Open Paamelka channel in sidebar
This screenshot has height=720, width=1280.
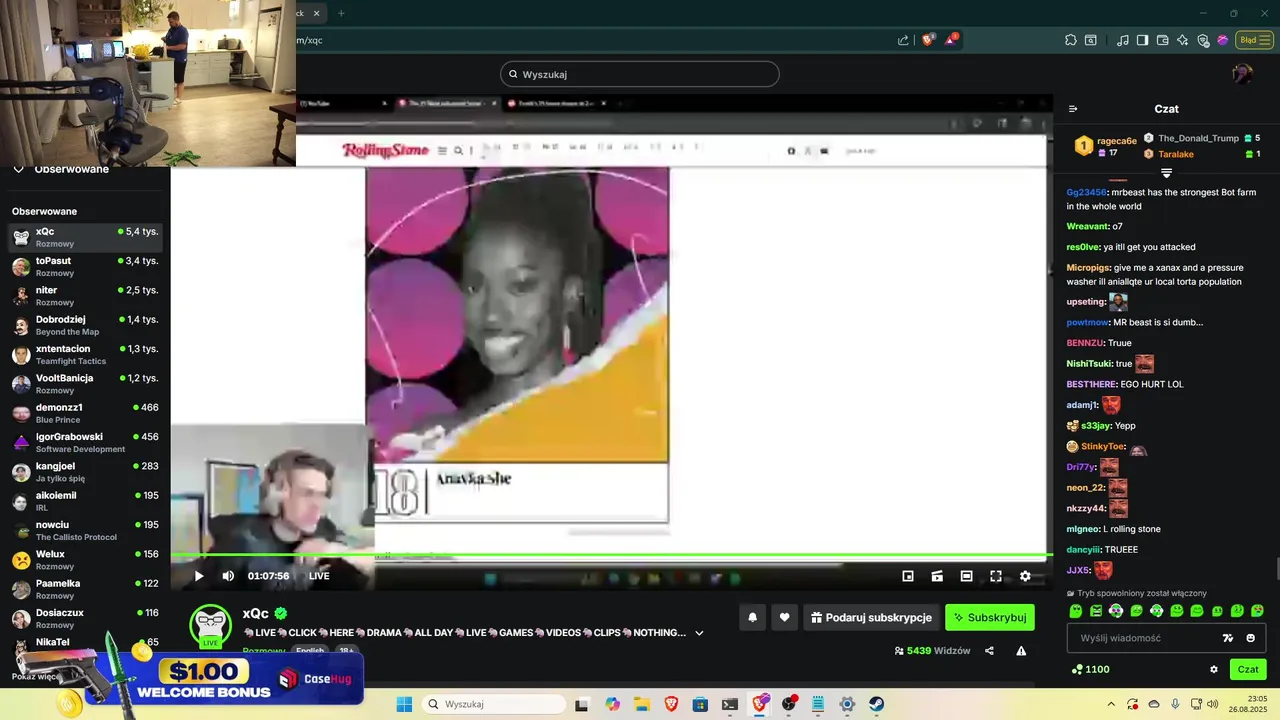pos(85,589)
